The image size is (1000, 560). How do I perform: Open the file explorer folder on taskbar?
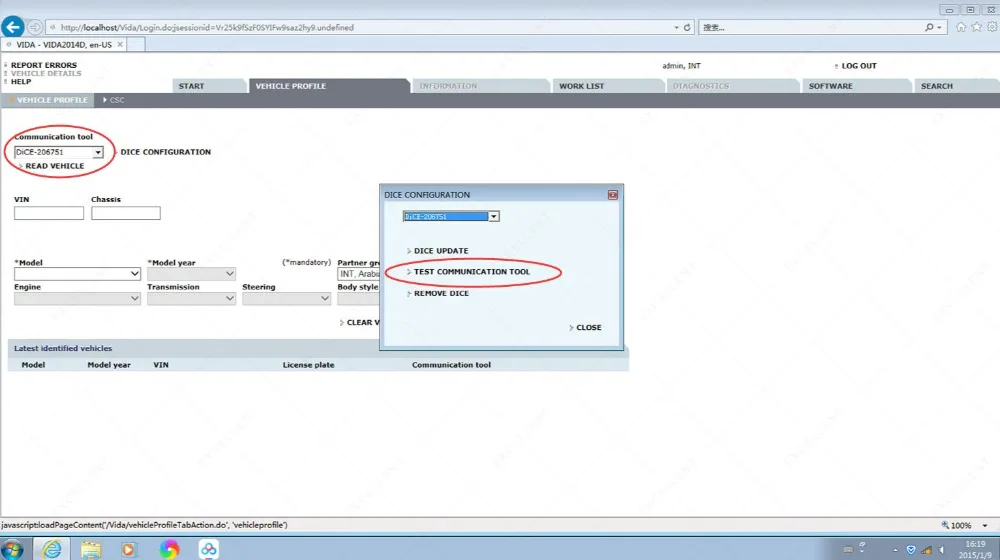click(91, 549)
